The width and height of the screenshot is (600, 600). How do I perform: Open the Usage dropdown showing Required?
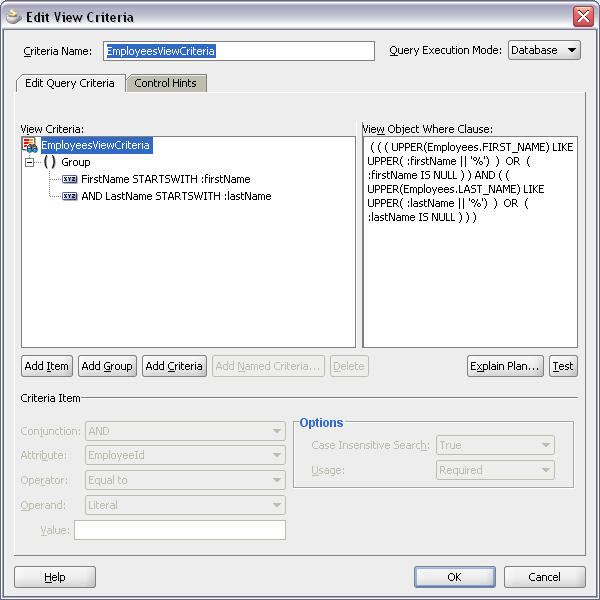tap(495, 470)
